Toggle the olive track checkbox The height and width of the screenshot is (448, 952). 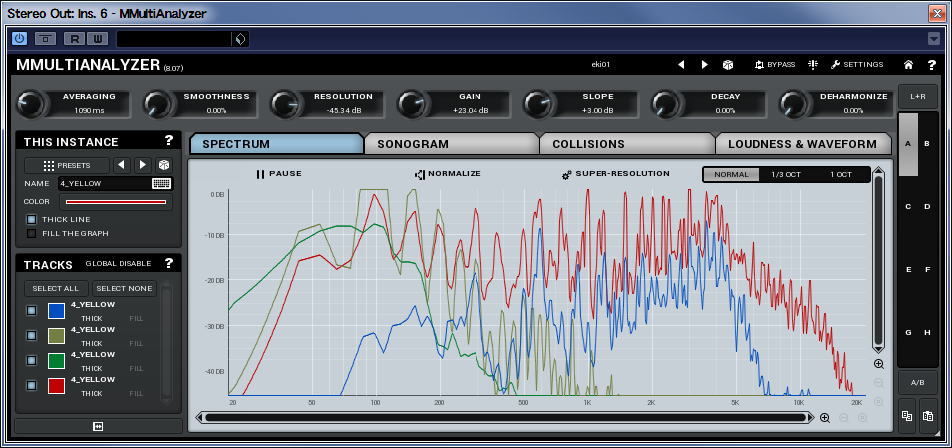[x=32, y=336]
